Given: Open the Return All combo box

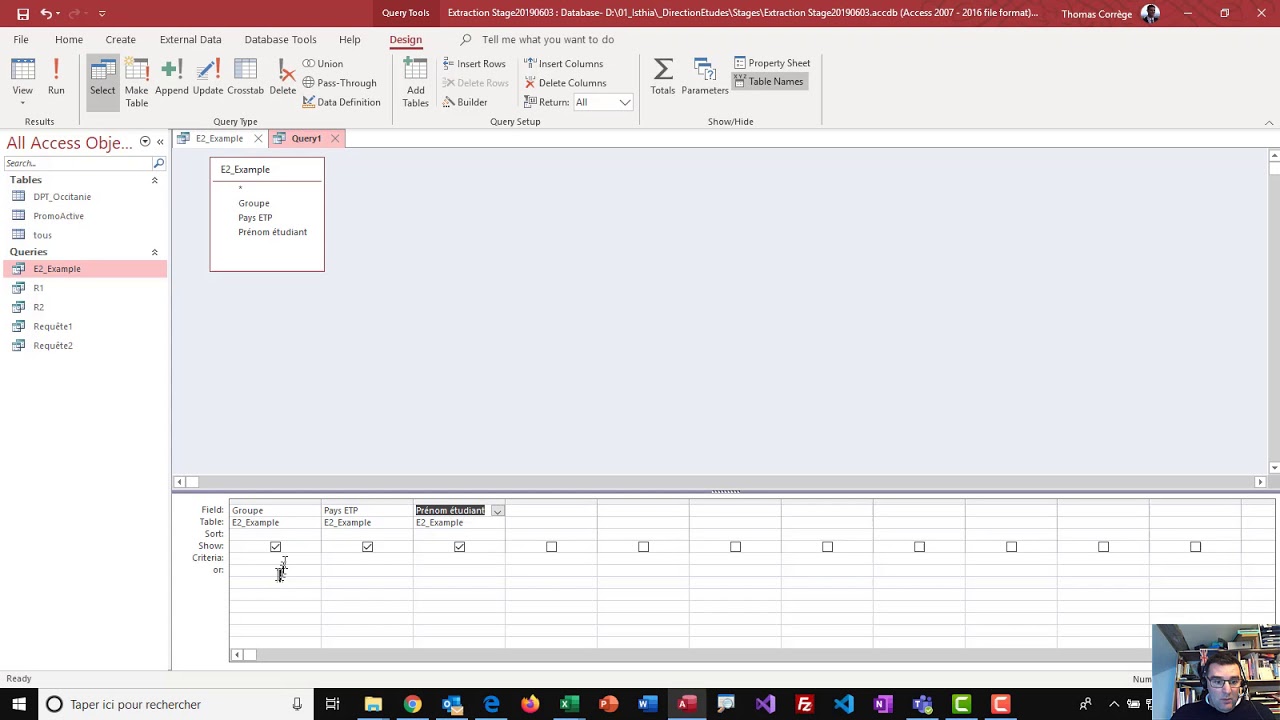Looking at the screenshot, I should 603,102.
